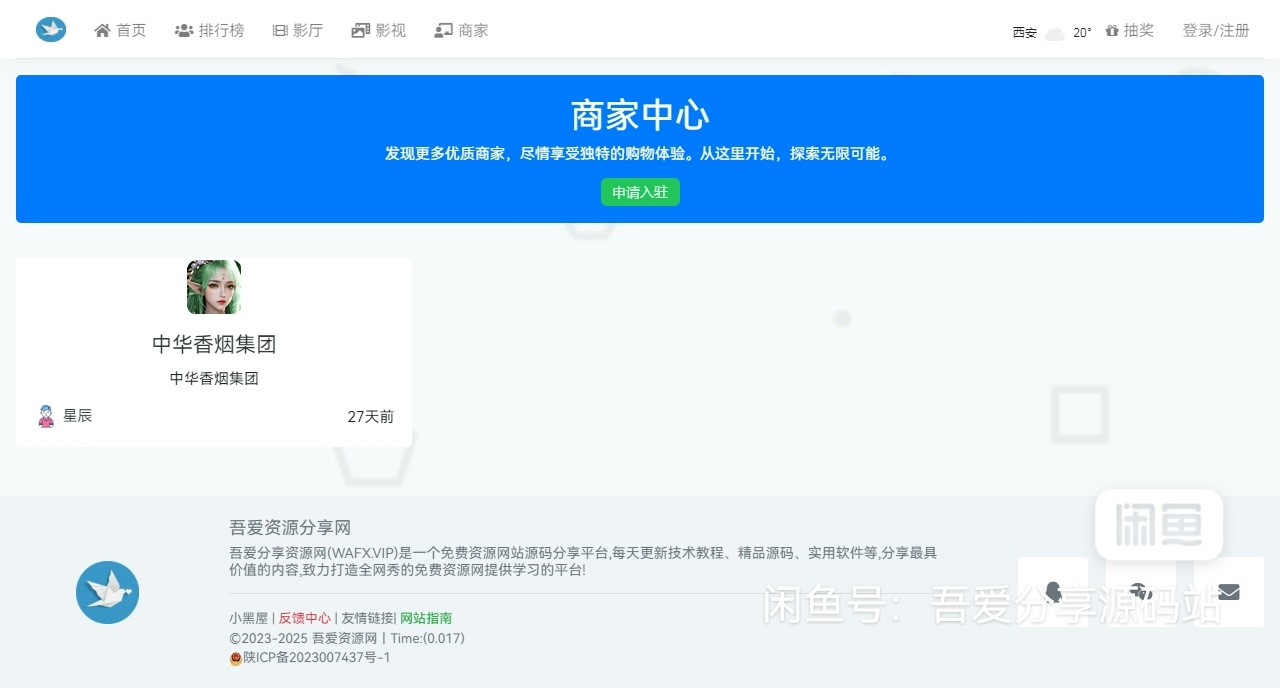
Task: Open 登录/注册 login or register
Action: [1216, 31]
